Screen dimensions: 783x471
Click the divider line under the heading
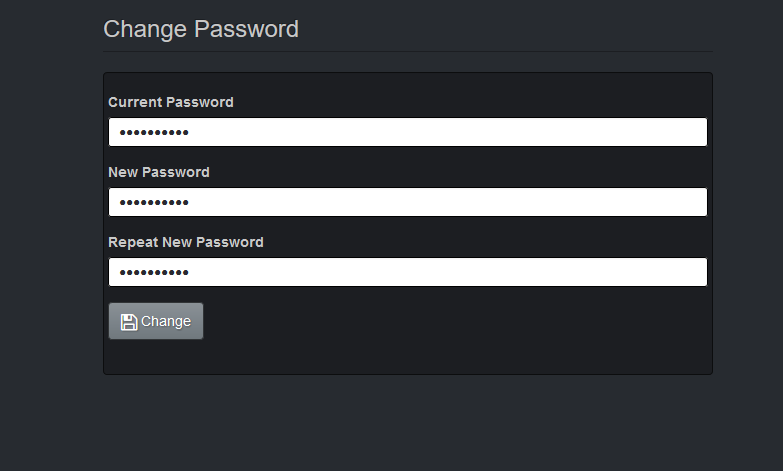click(407, 51)
